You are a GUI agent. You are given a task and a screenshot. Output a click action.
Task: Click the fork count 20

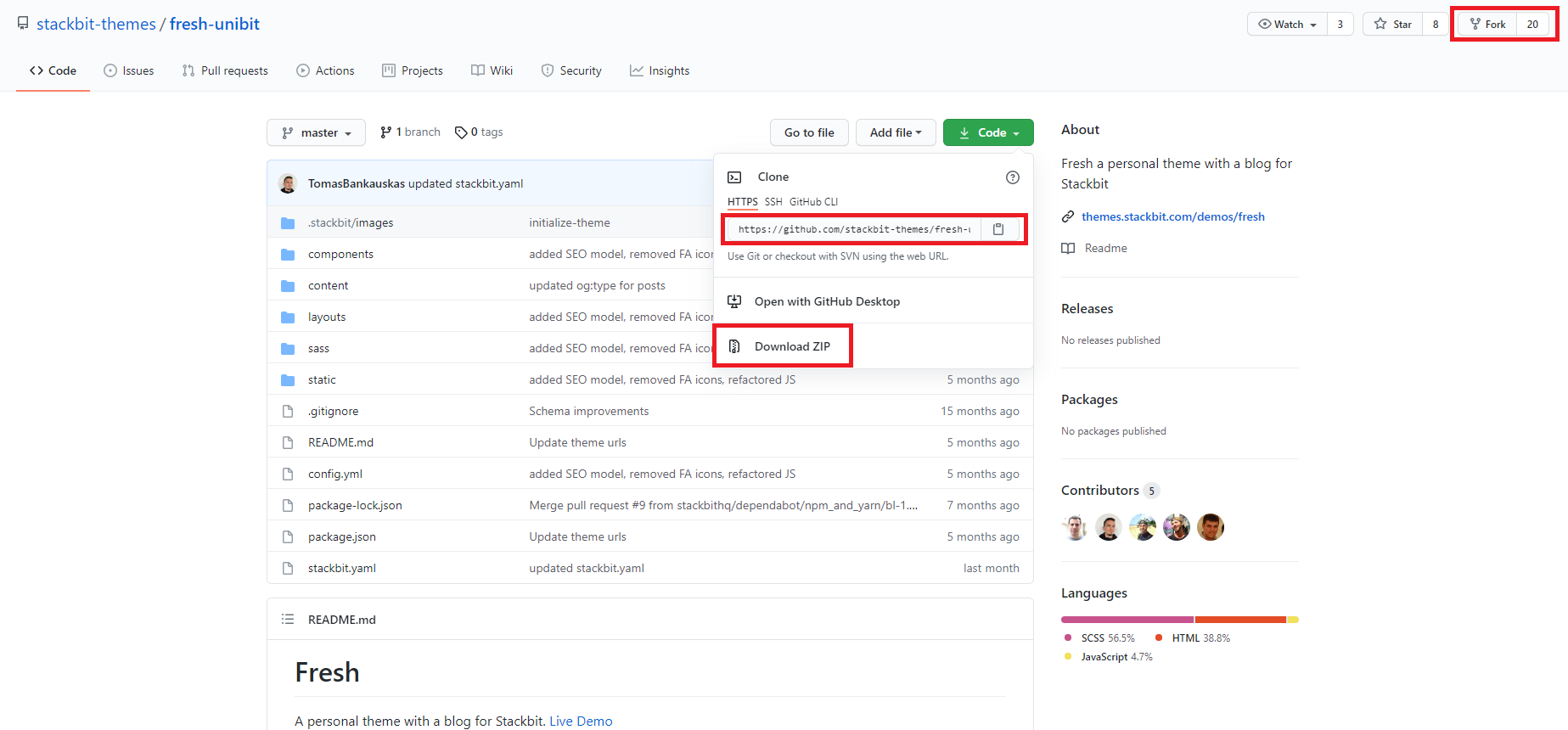click(1532, 24)
